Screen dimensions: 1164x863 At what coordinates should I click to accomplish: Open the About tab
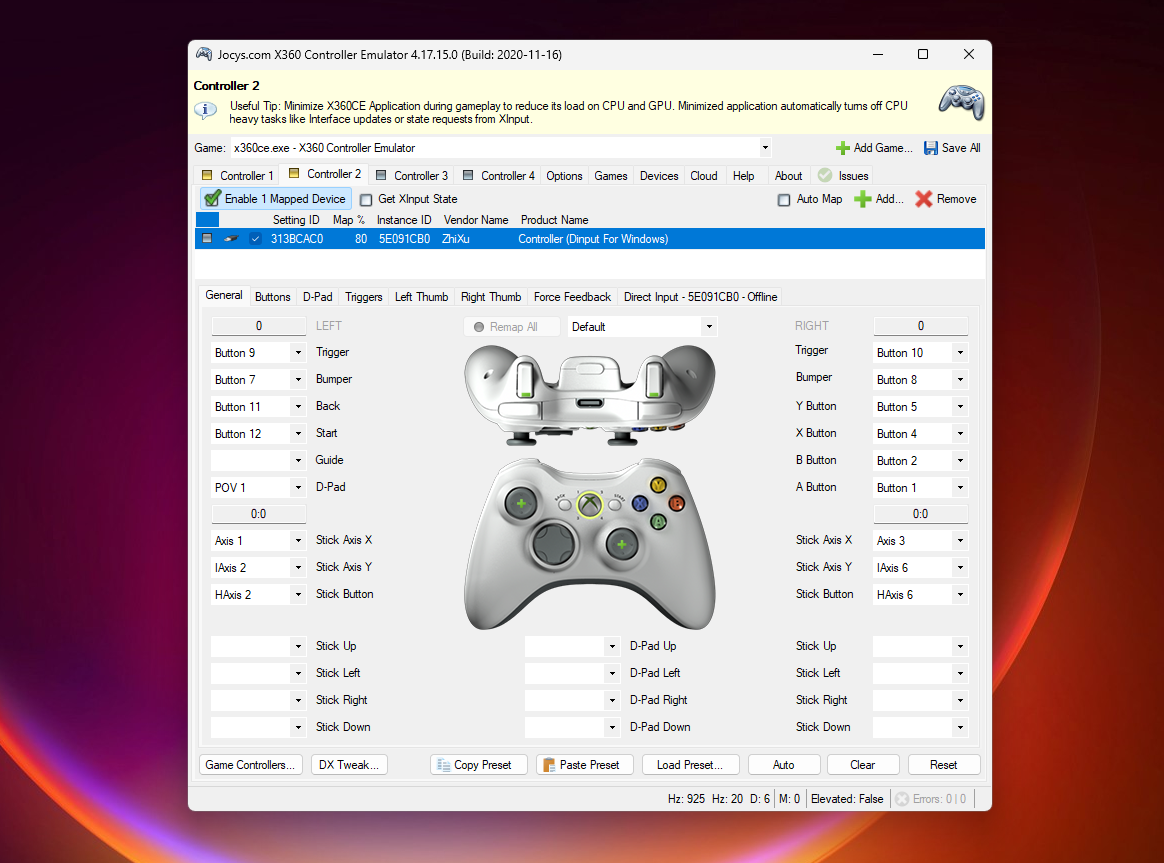click(788, 176)
